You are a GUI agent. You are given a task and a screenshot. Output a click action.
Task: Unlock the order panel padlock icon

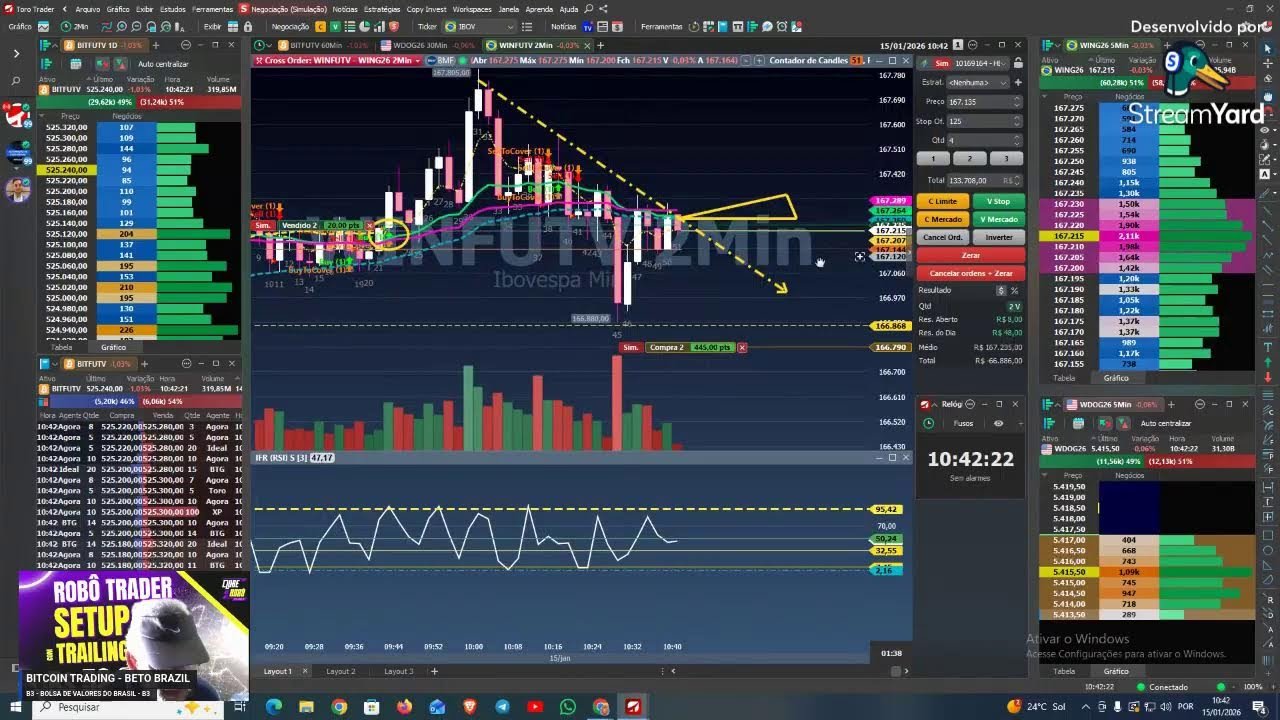(1018, 63)
